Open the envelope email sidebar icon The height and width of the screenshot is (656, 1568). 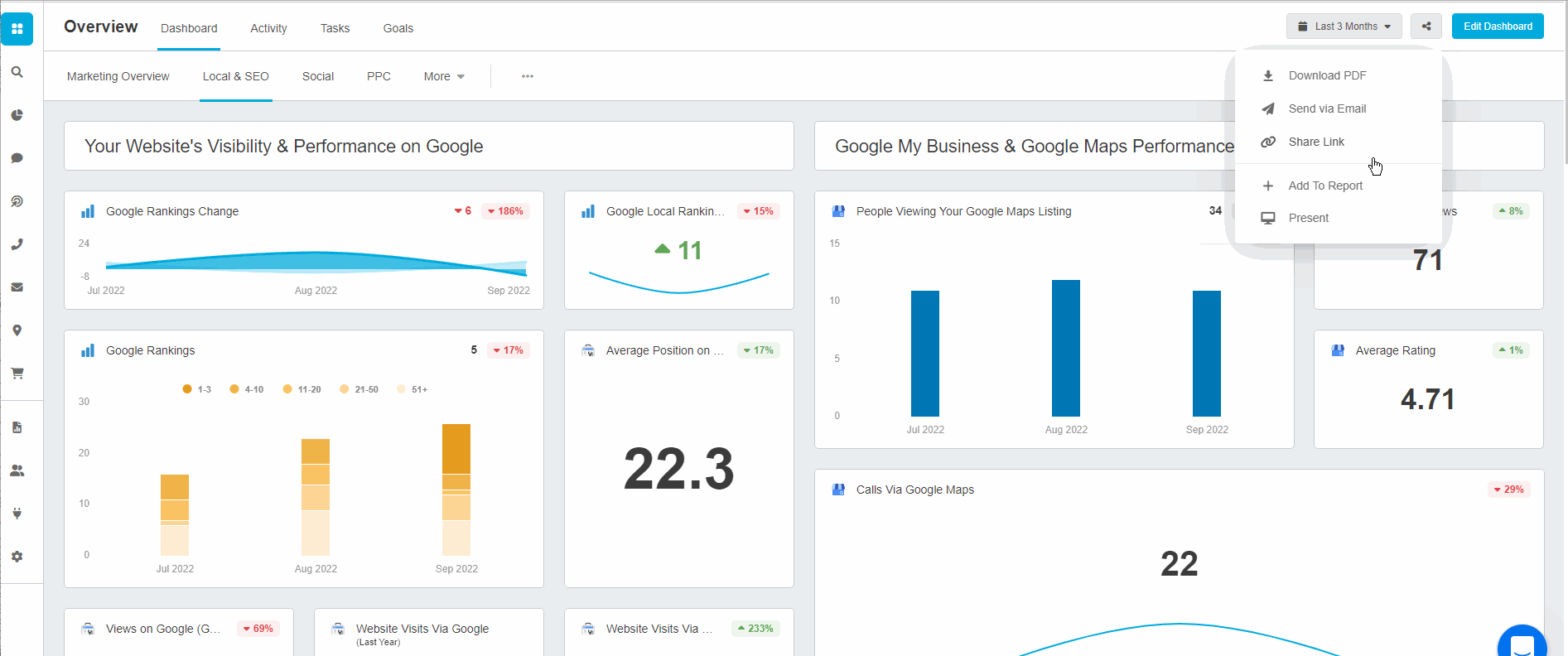pyautogui.click(x=17, y=287)
